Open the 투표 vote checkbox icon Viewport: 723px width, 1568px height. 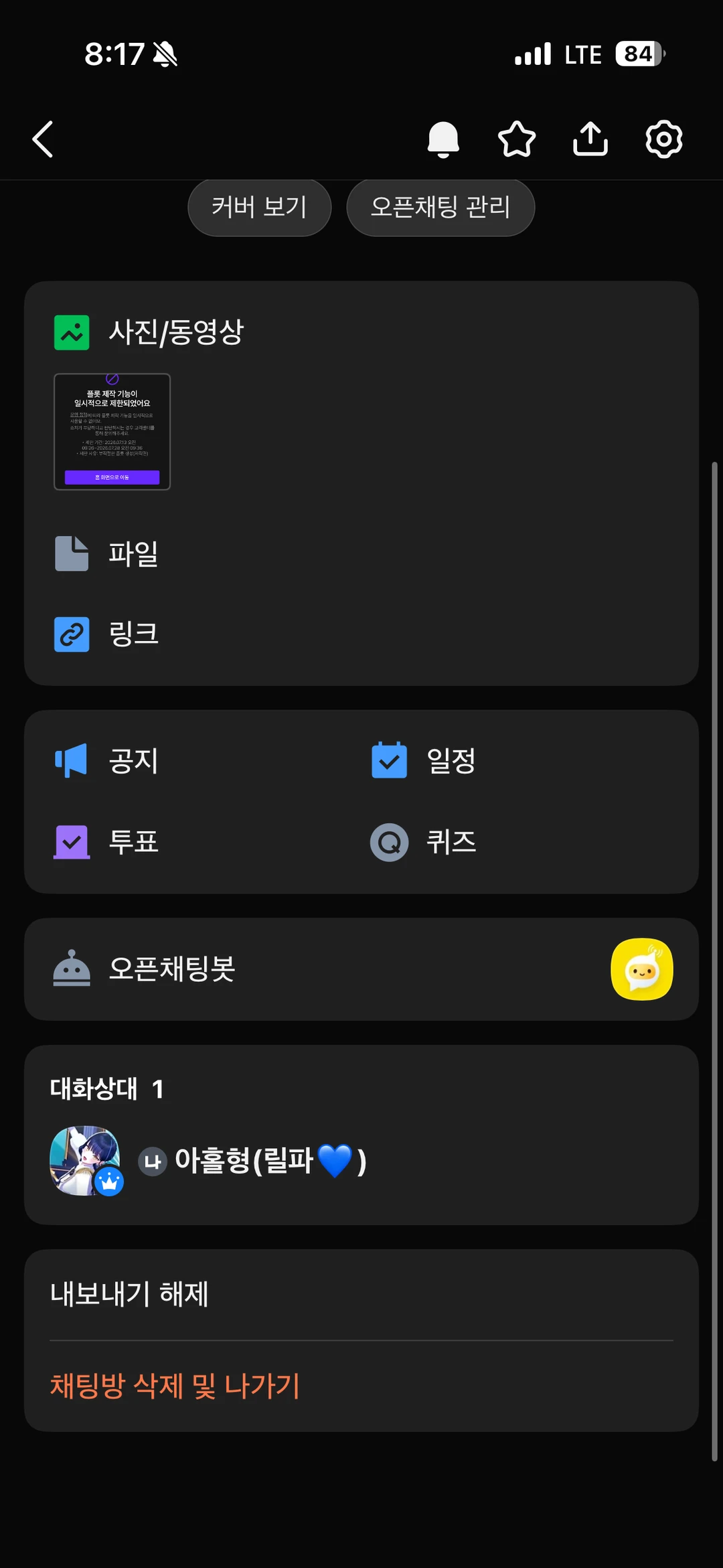[72, 842]
